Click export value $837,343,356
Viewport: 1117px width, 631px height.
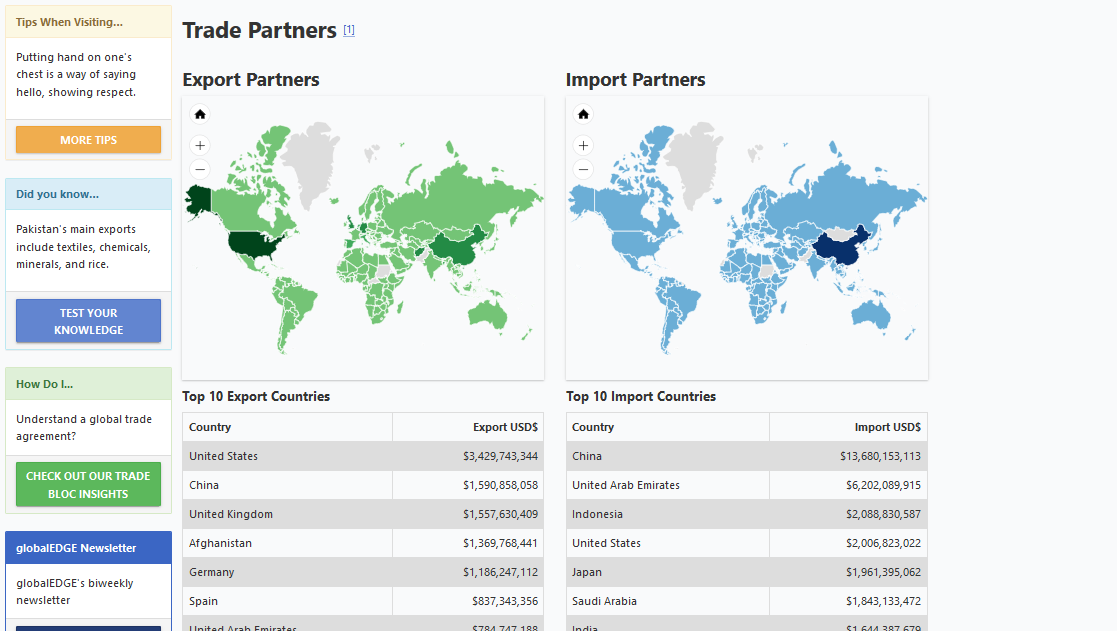504,602
